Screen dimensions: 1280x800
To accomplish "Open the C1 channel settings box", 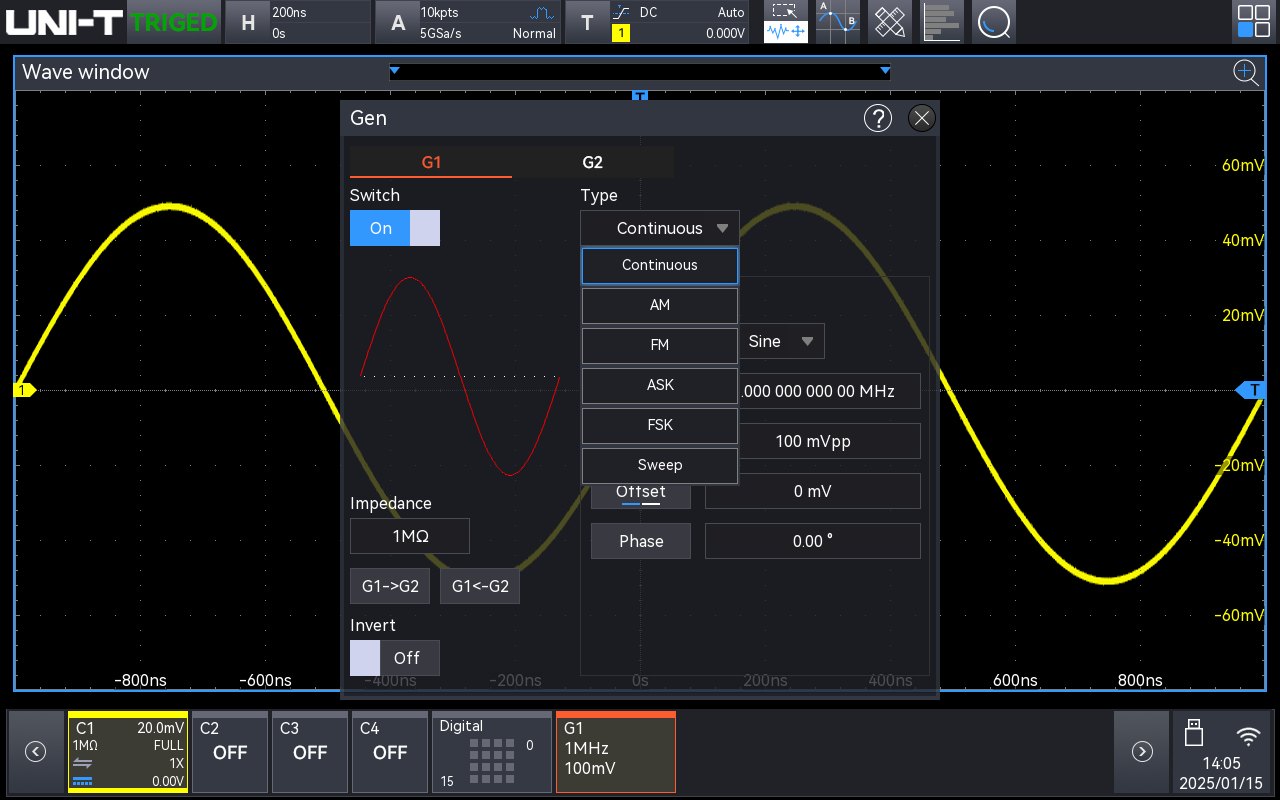I will coord(128,752).
